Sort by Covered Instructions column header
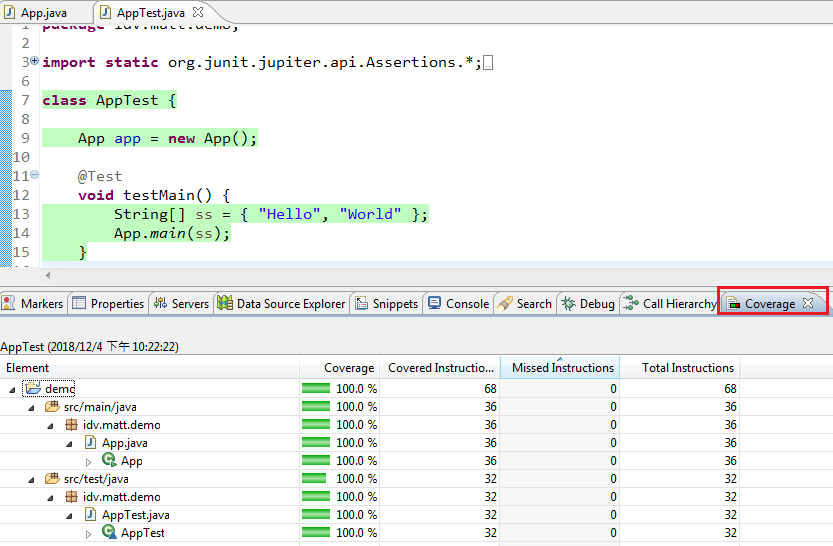833x546 pixels. click(x=440, y=368)
